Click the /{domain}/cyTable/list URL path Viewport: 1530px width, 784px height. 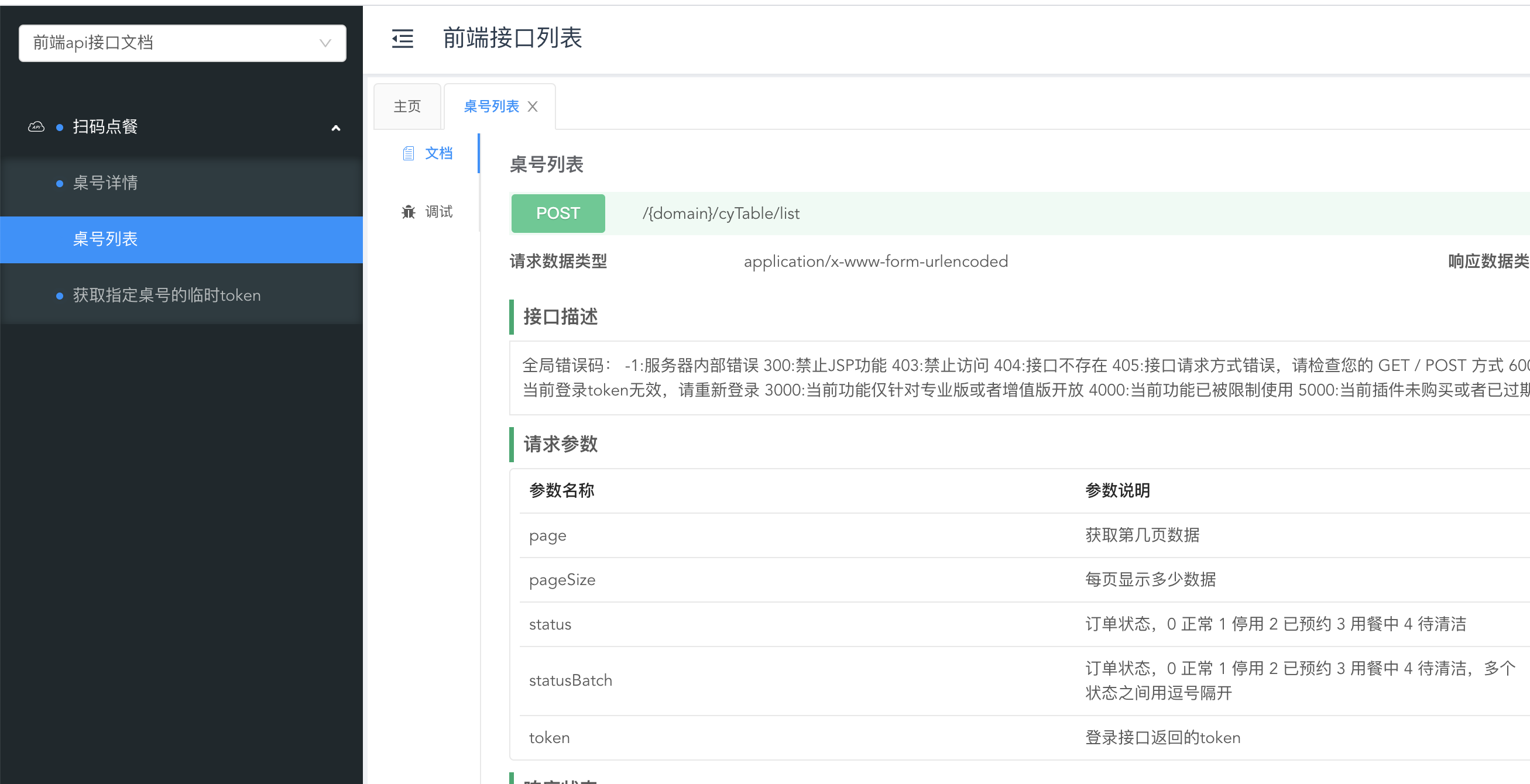click(721, 214)
